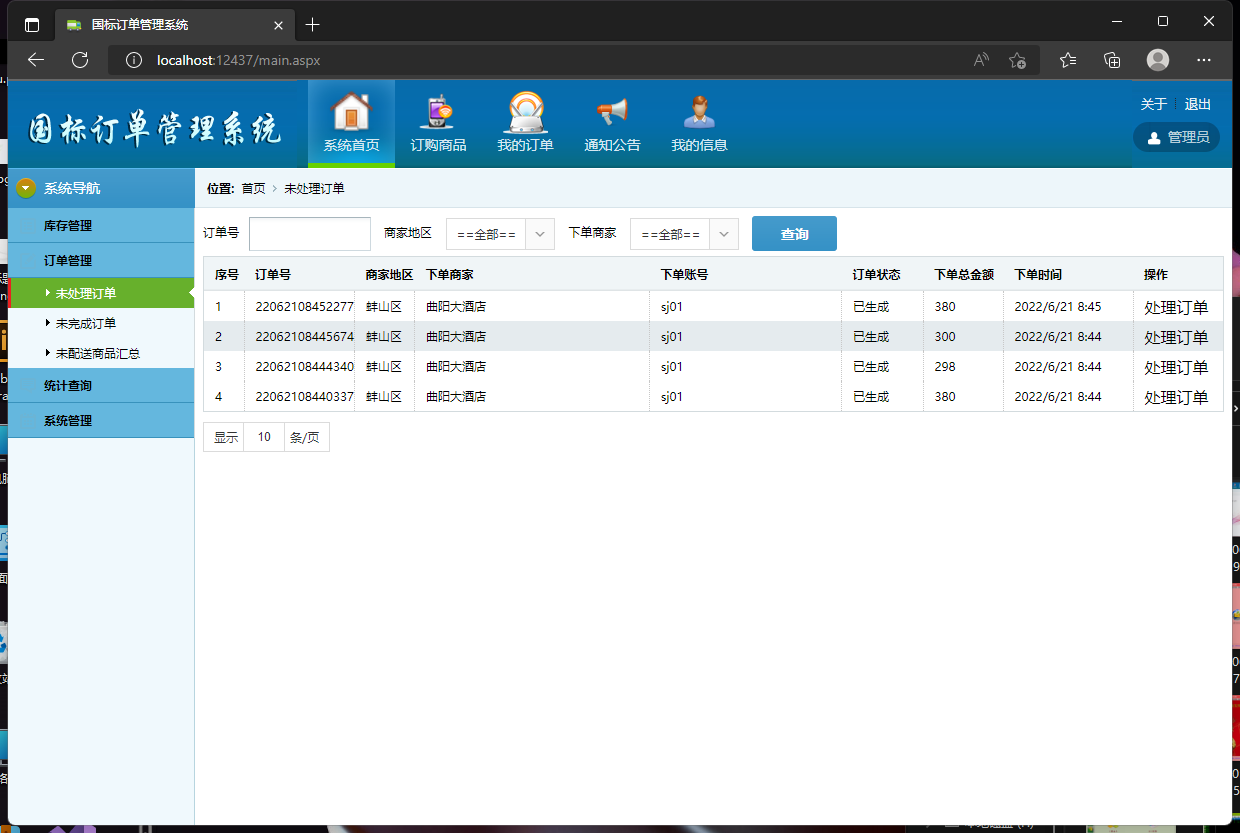Click the 订单号 column header
Image resolution: width=1240 pixels, height=833 pixels.
point(273,274)
